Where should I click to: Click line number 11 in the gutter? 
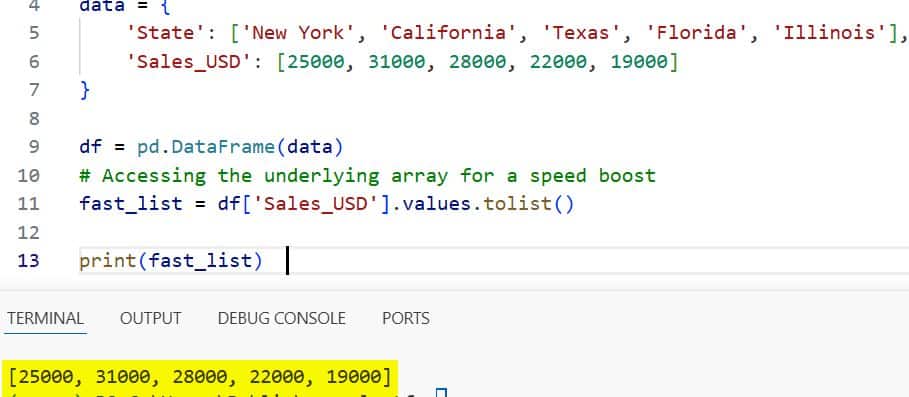28,203
